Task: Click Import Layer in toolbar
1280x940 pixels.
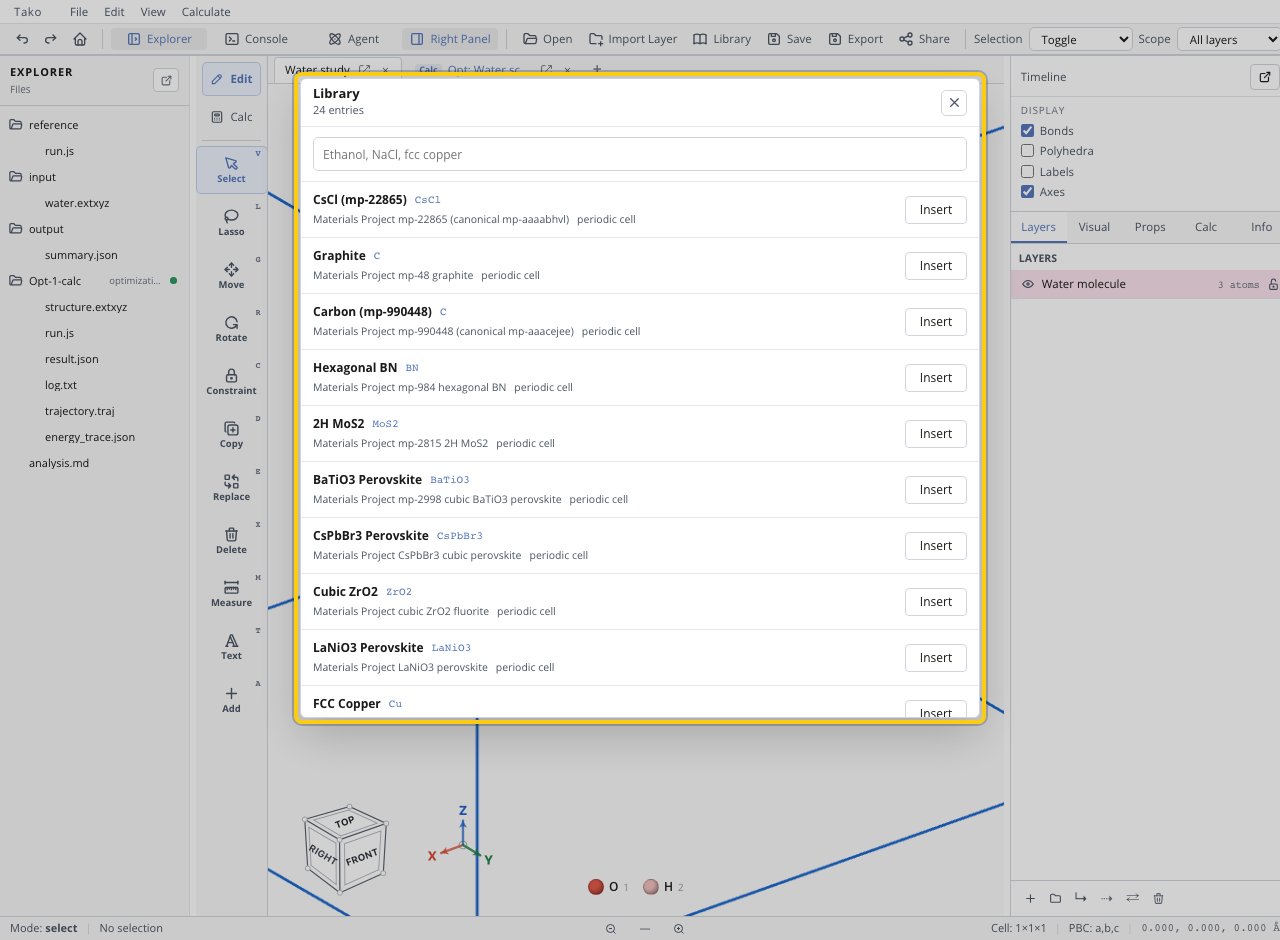Action: (x=633, y=39)
